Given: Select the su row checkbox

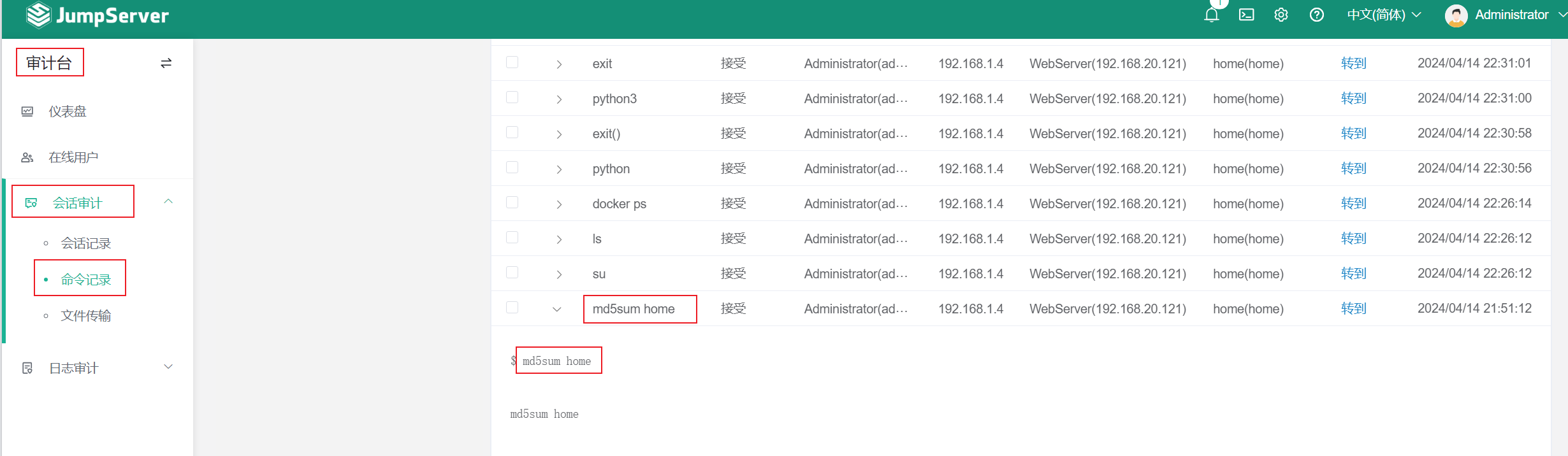Looking at the screenshot, I should 512,273.
